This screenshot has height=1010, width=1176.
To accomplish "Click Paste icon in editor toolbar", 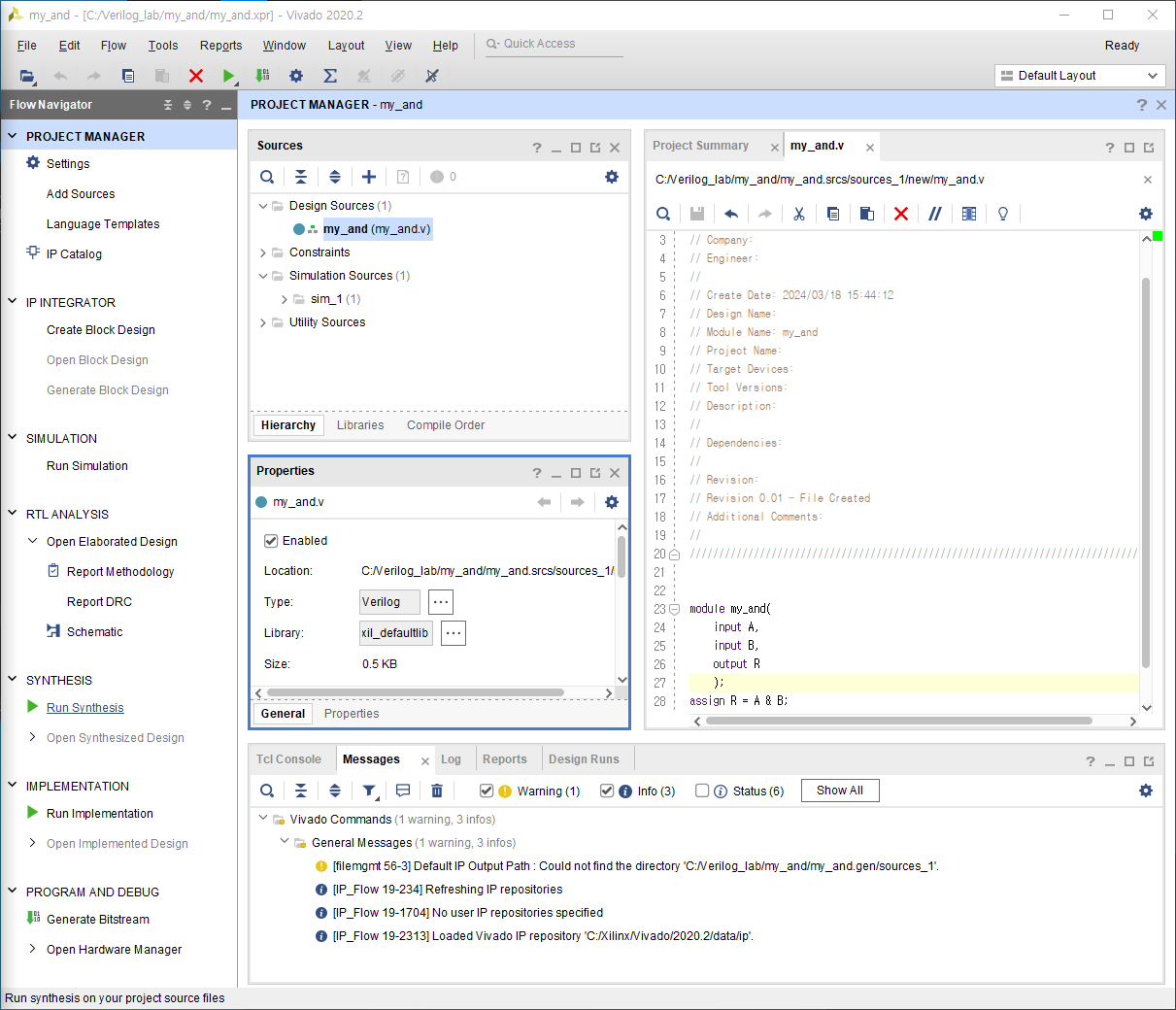I will tap(867, 214).
